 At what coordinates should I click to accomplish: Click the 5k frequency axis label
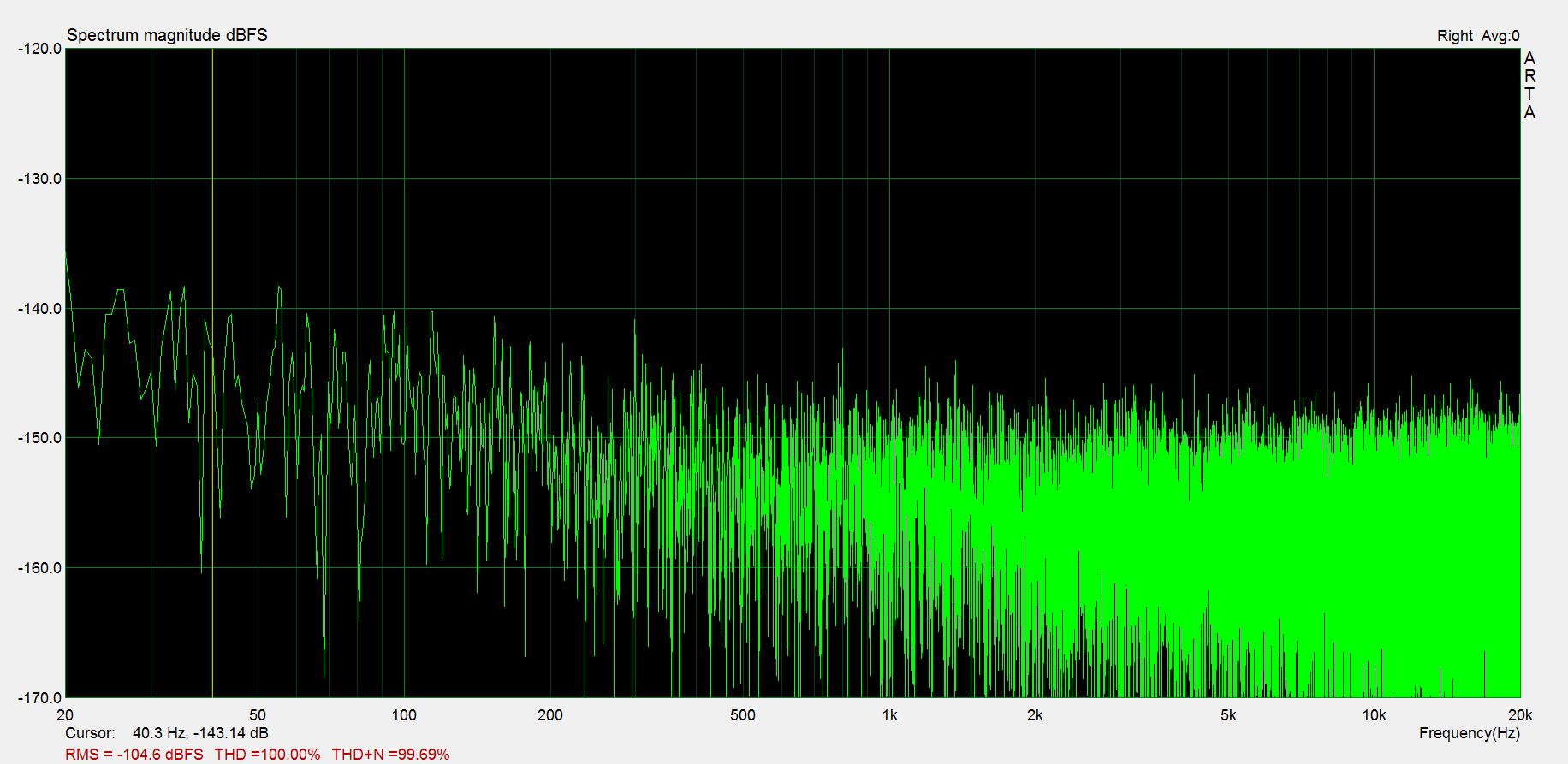(1228, 715)
